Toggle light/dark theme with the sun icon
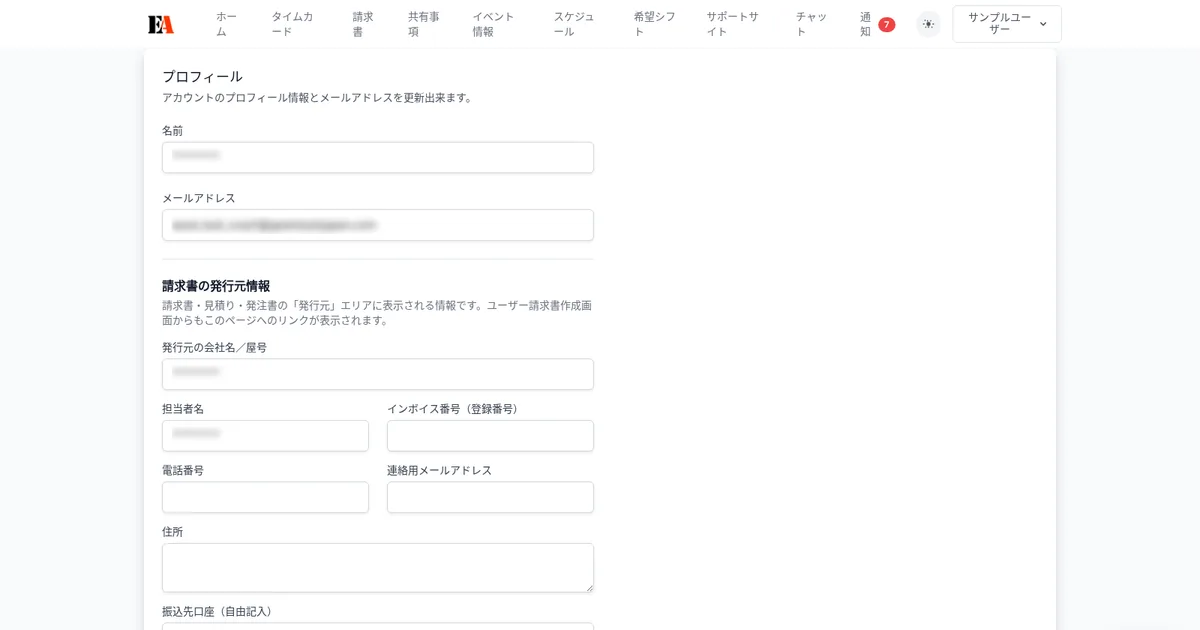Viewport: 1200px width, 630px height. click(928, 23)
